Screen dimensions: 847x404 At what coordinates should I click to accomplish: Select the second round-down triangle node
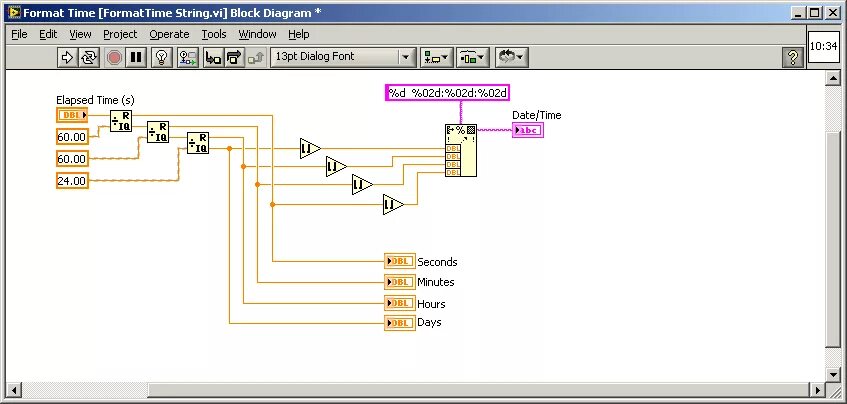point(335,166)
